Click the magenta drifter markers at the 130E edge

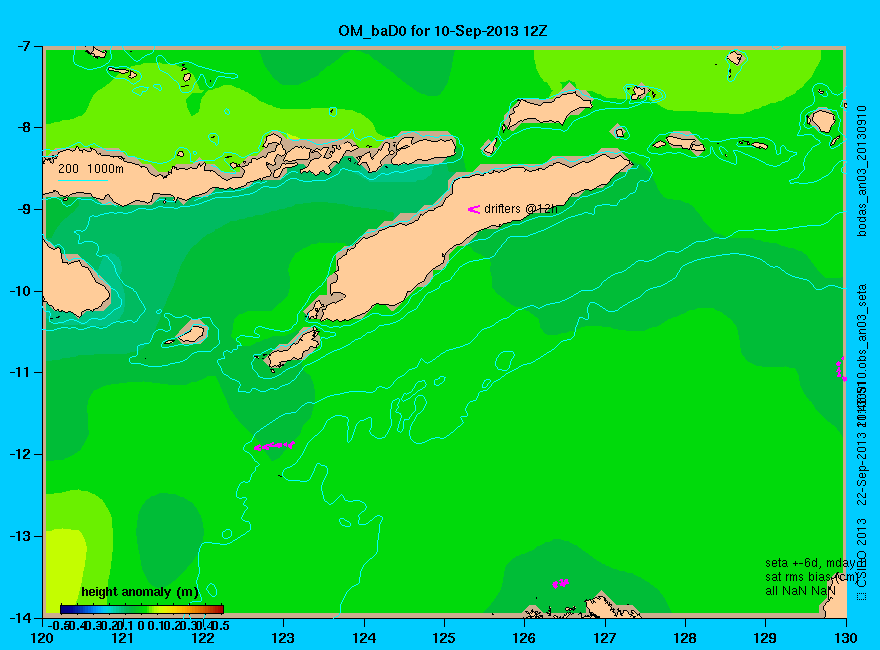click(841, 369)
